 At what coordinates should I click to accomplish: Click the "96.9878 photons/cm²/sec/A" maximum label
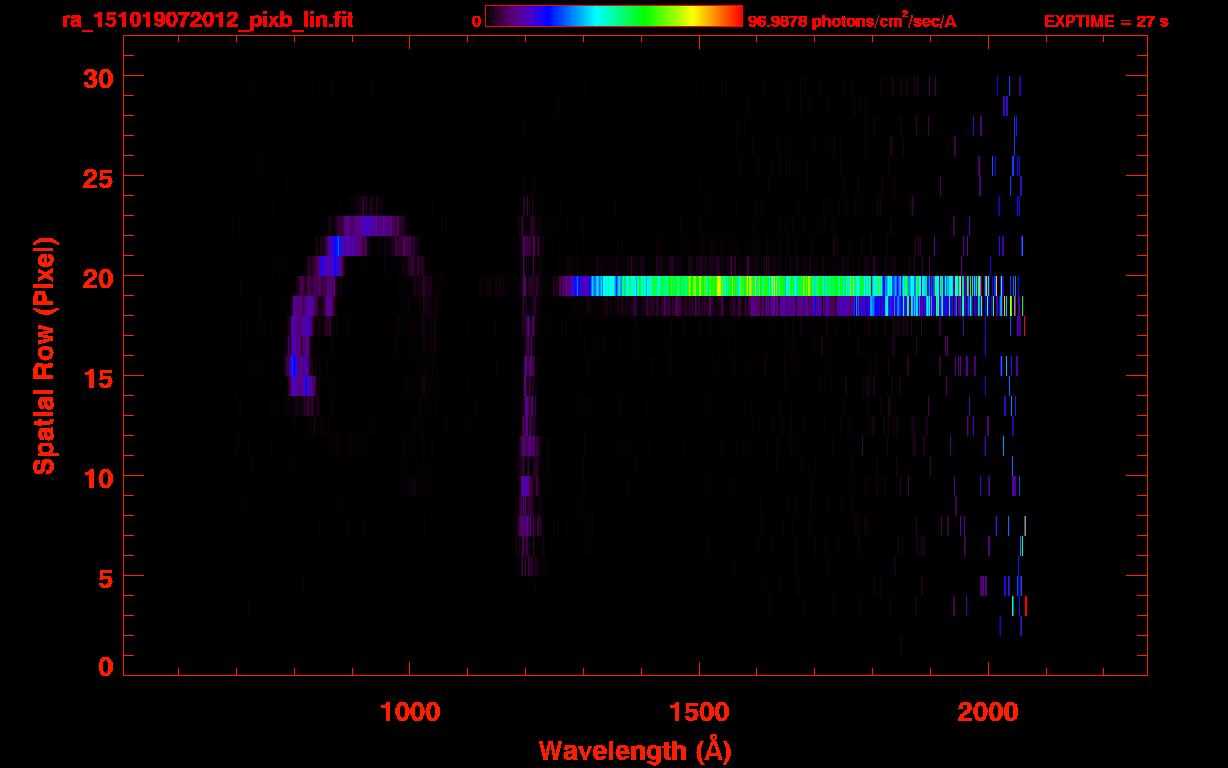point(852,21)
